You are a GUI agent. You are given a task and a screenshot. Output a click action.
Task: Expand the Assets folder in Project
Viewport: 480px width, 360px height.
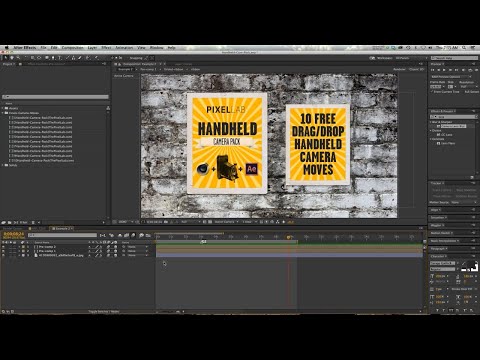pyautogui.click(x=3, y=108)
